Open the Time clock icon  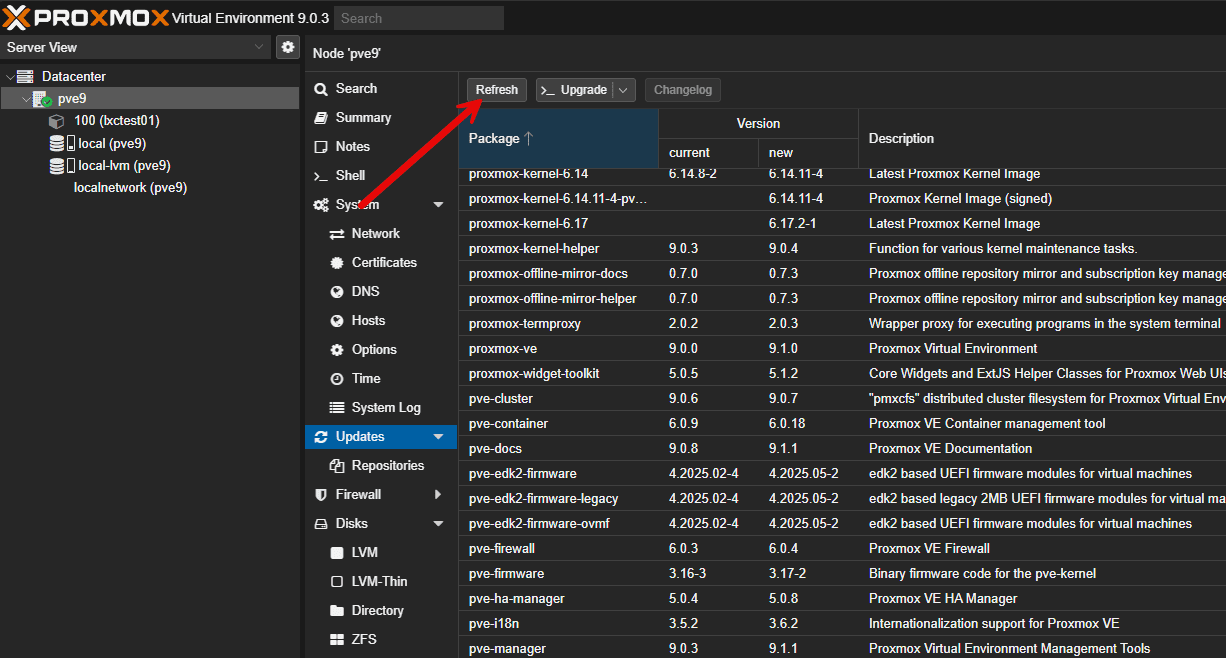[337, 378]
